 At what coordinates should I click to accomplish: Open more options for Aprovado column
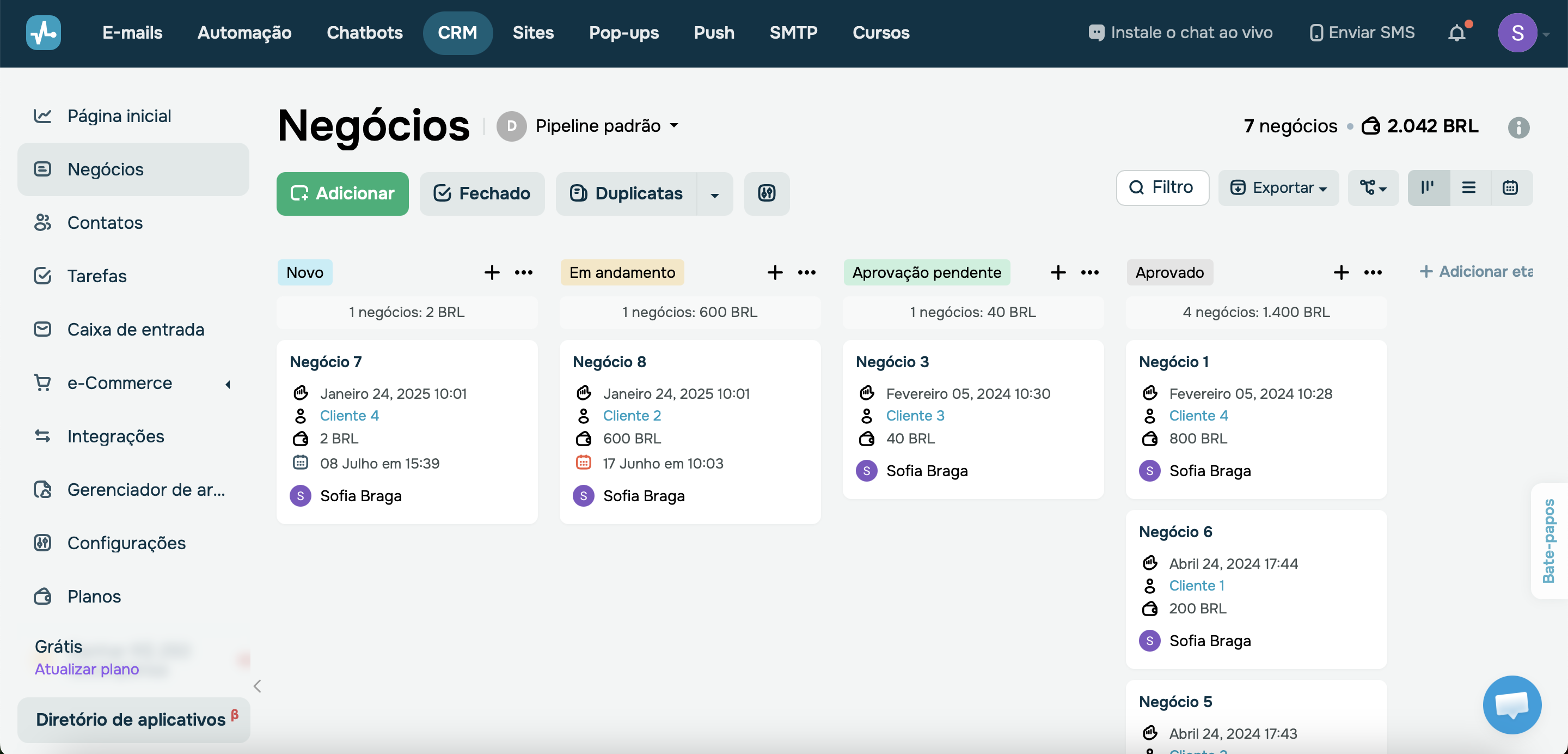coord(1373,272)
